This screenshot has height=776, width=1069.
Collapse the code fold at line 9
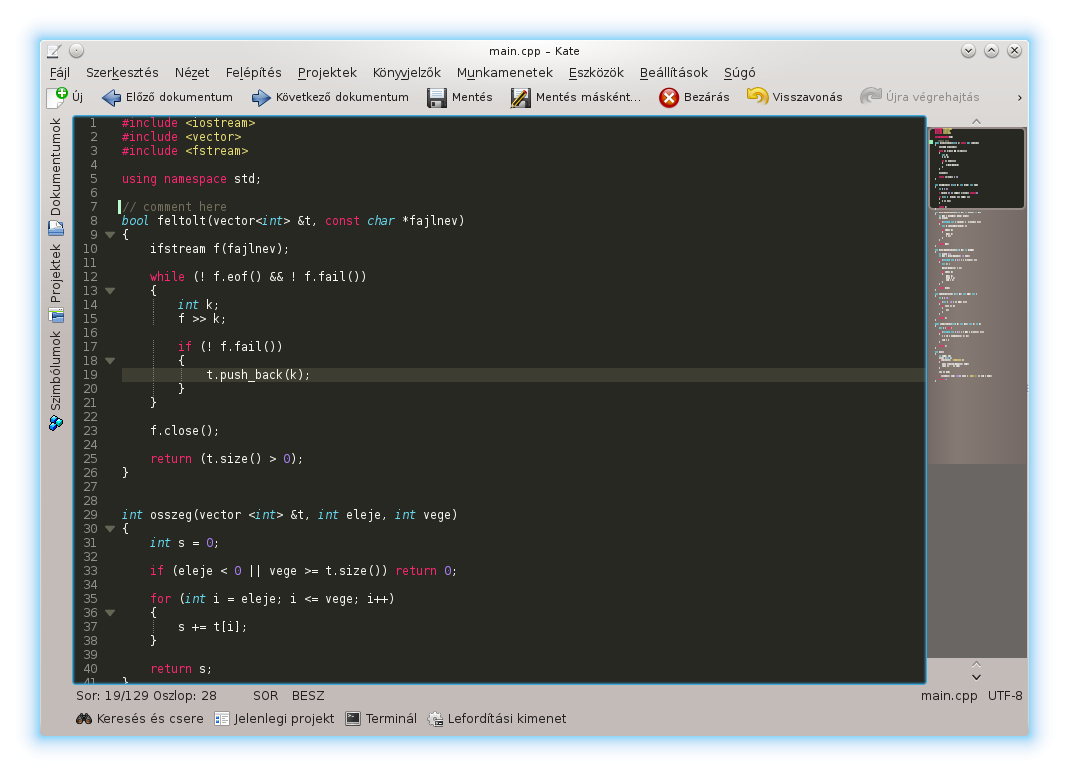[110, 235]
